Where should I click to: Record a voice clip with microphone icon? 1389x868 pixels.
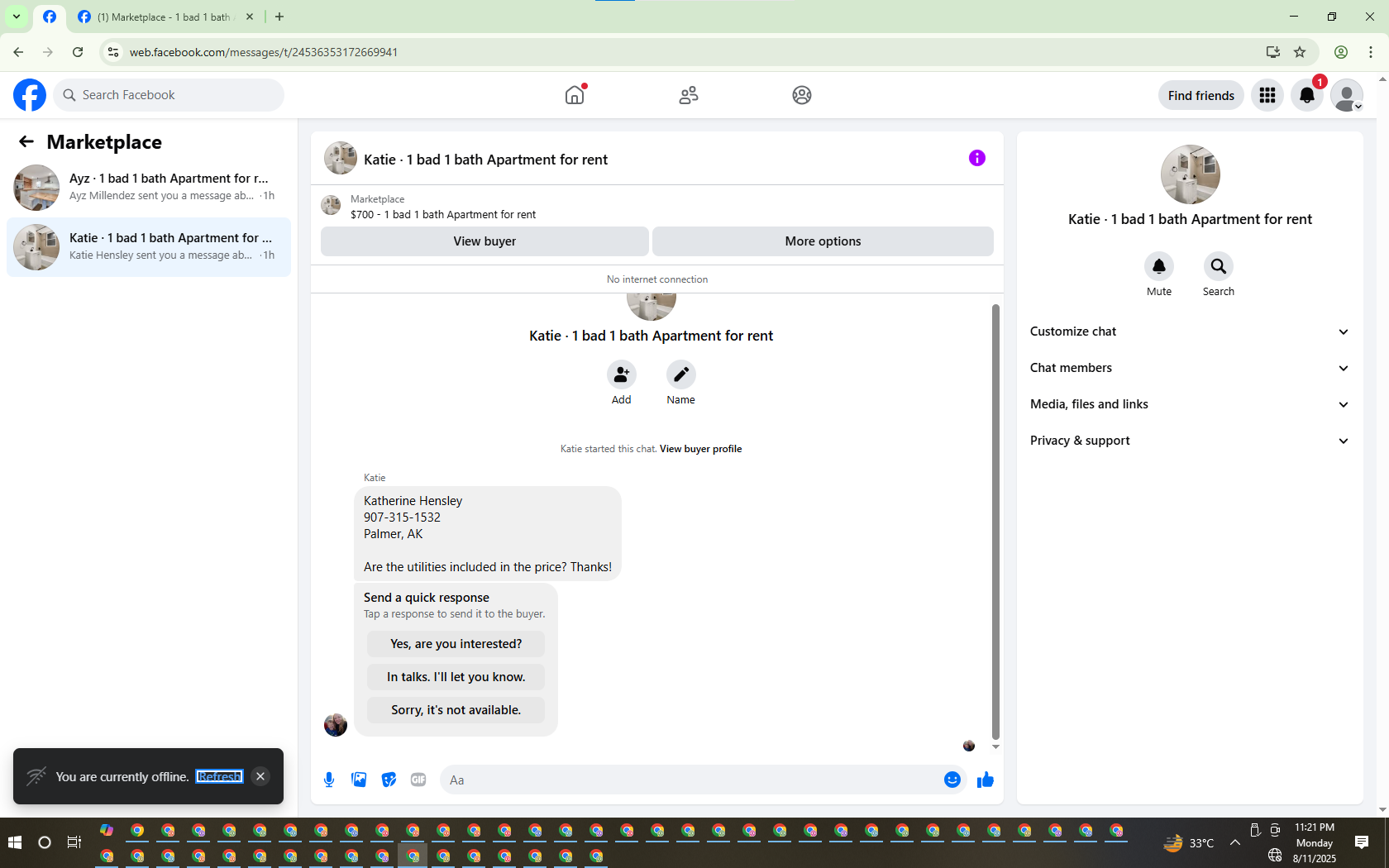(x=329, y=780)
